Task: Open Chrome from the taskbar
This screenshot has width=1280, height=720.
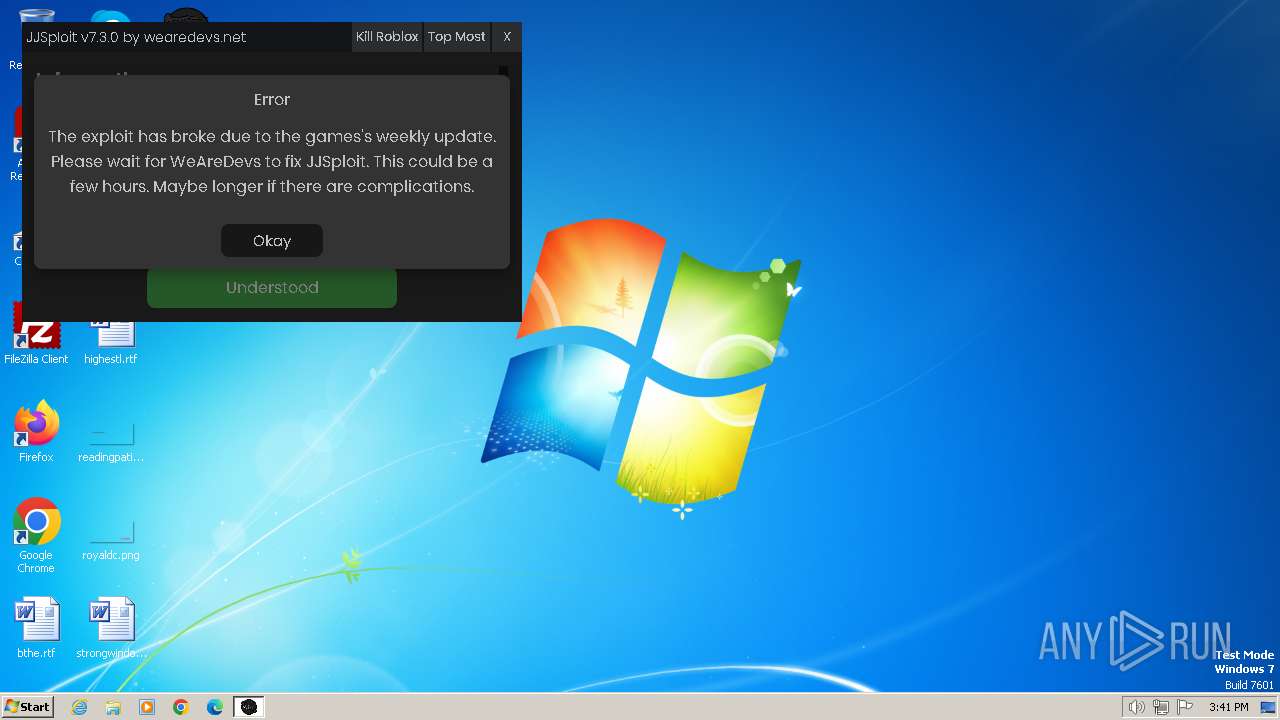Action: (181, 707)
